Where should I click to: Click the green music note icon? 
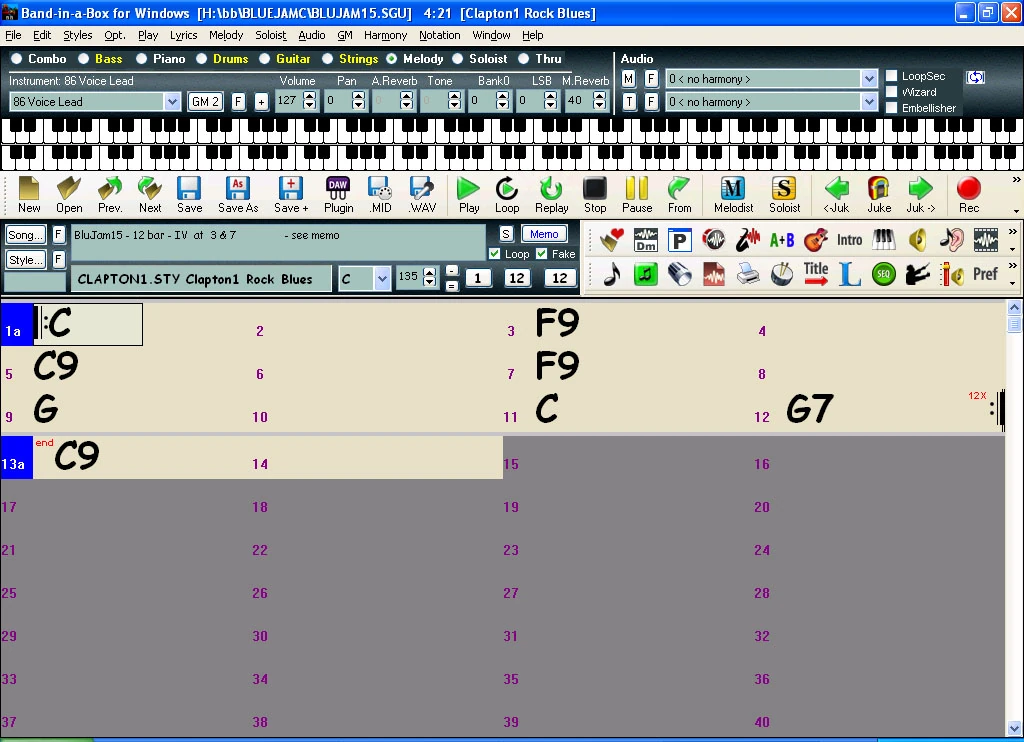coord(646,274)
